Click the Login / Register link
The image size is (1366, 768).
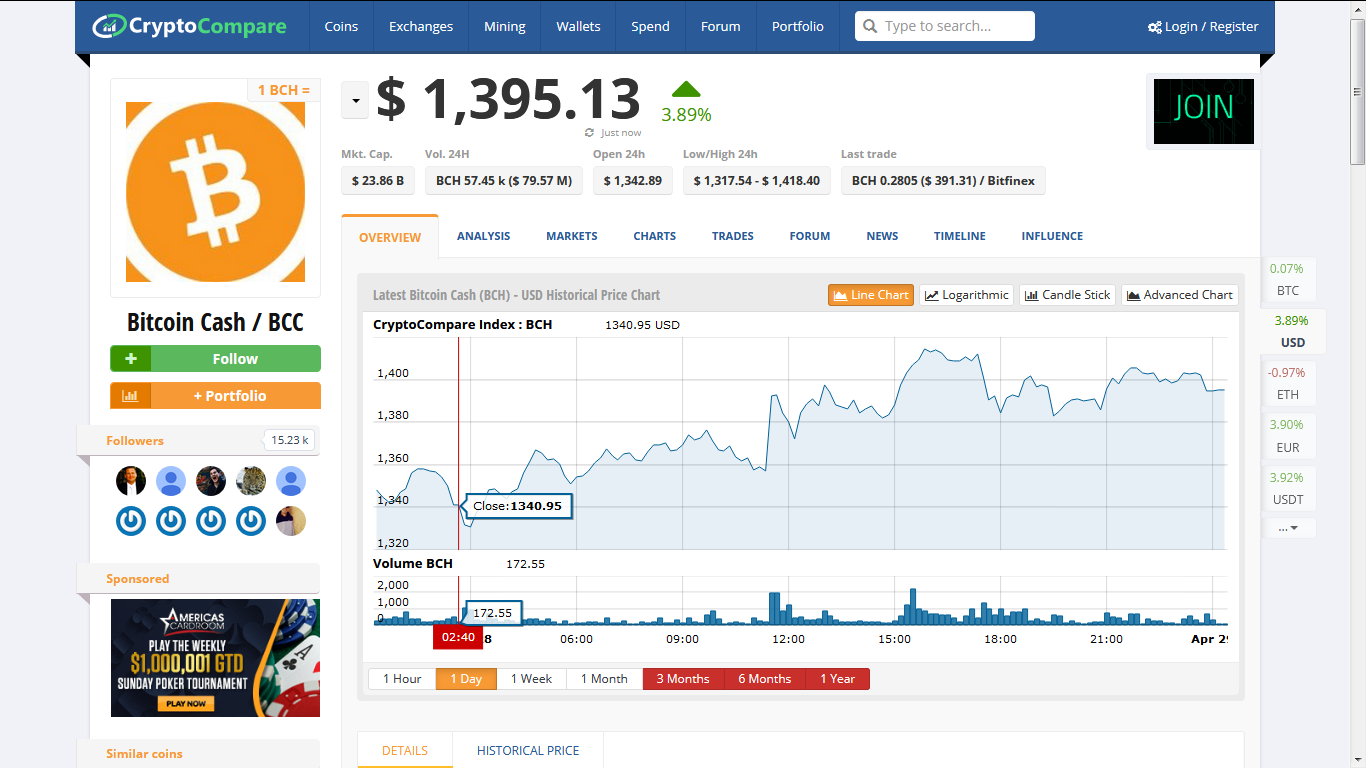1203,27
